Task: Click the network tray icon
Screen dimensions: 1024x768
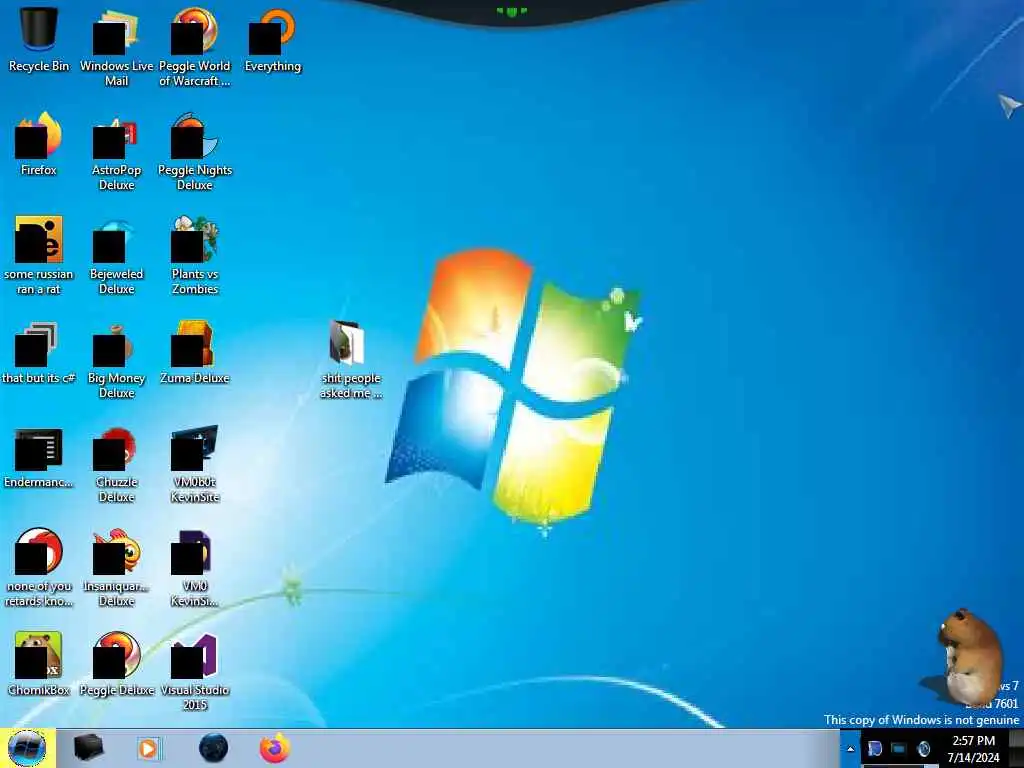Action: [899, 749]
